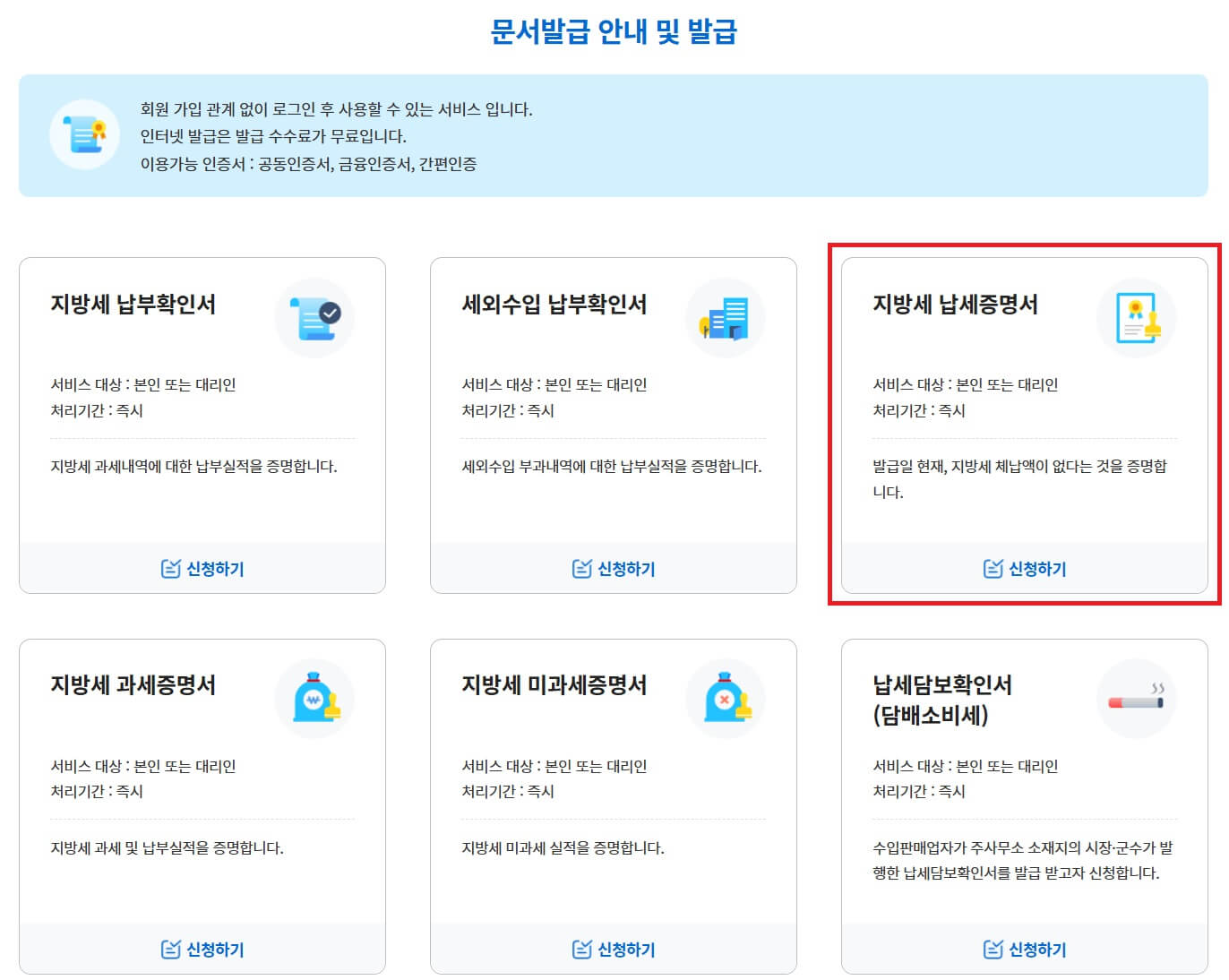Select the 지방세 납세증명서 card title
This screenshot has width=1229, height=980.
tap(952, 305)
